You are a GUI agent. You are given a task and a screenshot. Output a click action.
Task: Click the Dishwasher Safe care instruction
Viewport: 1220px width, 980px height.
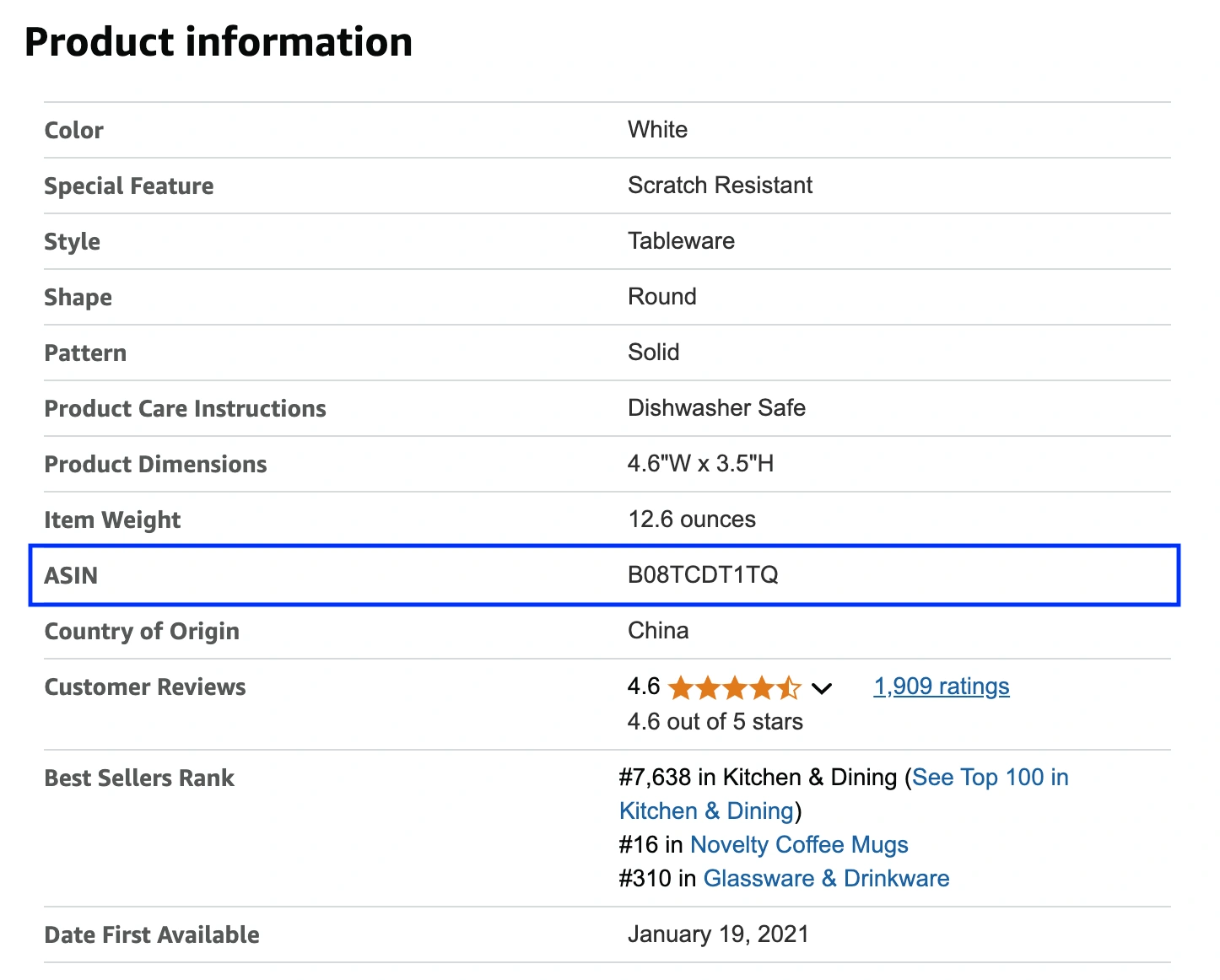[x=716, y=407]
